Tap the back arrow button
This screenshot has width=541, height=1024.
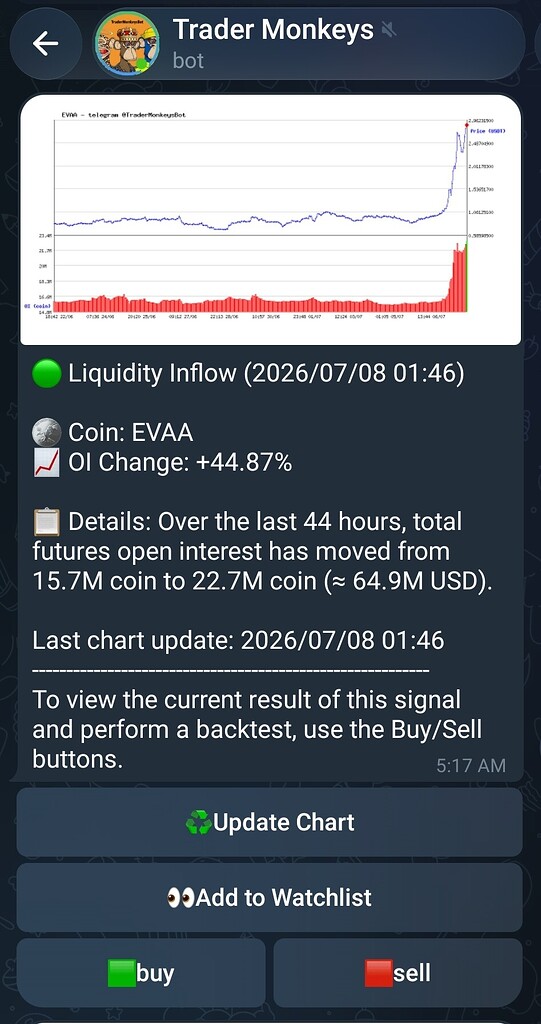[46, 44]
